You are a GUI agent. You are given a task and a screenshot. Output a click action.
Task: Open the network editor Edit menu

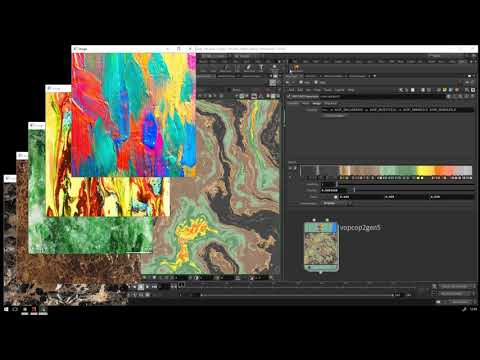point(300,90)
